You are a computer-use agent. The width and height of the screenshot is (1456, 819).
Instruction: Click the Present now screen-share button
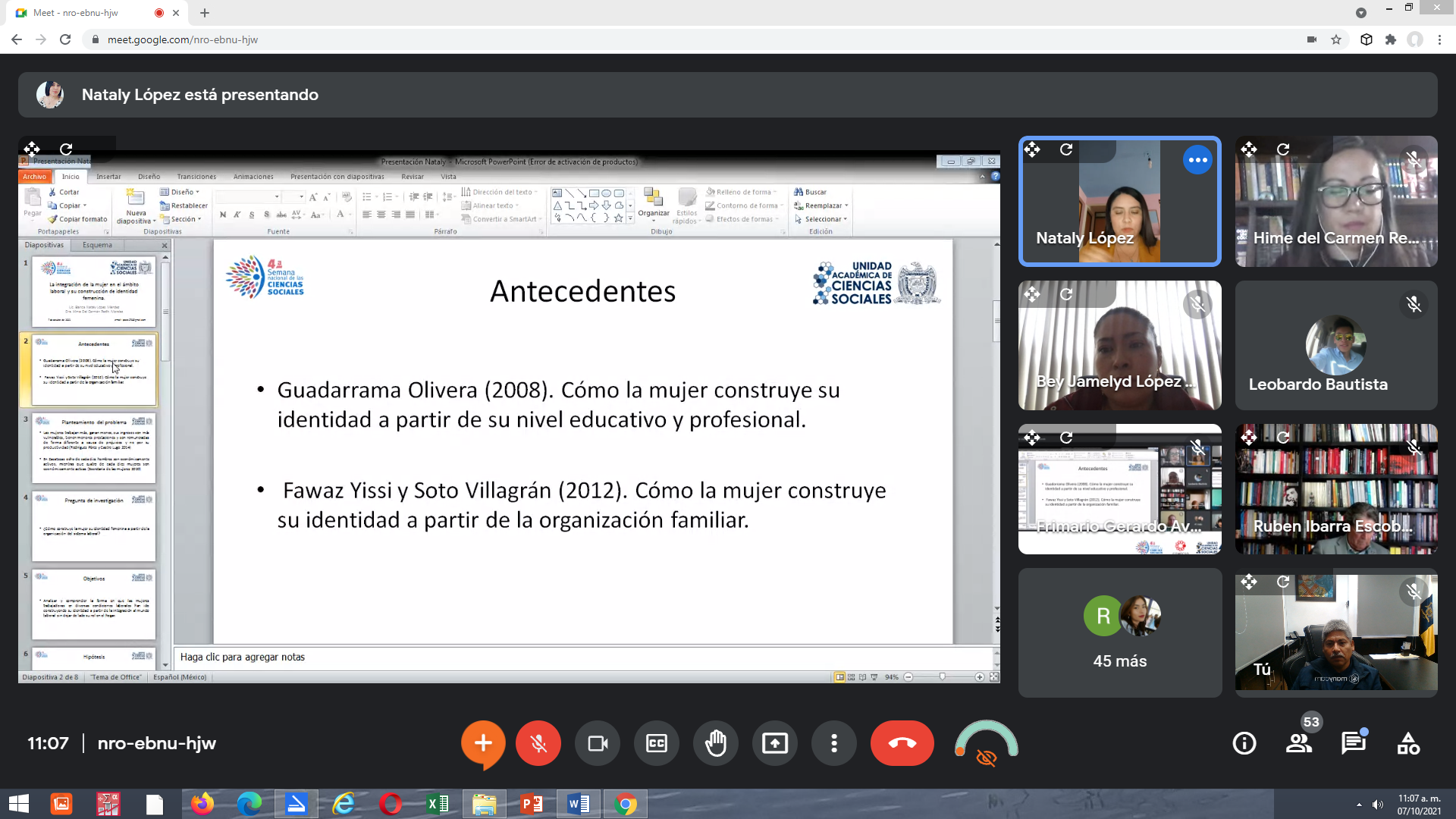pyautogui.click(x=775, y=743)
